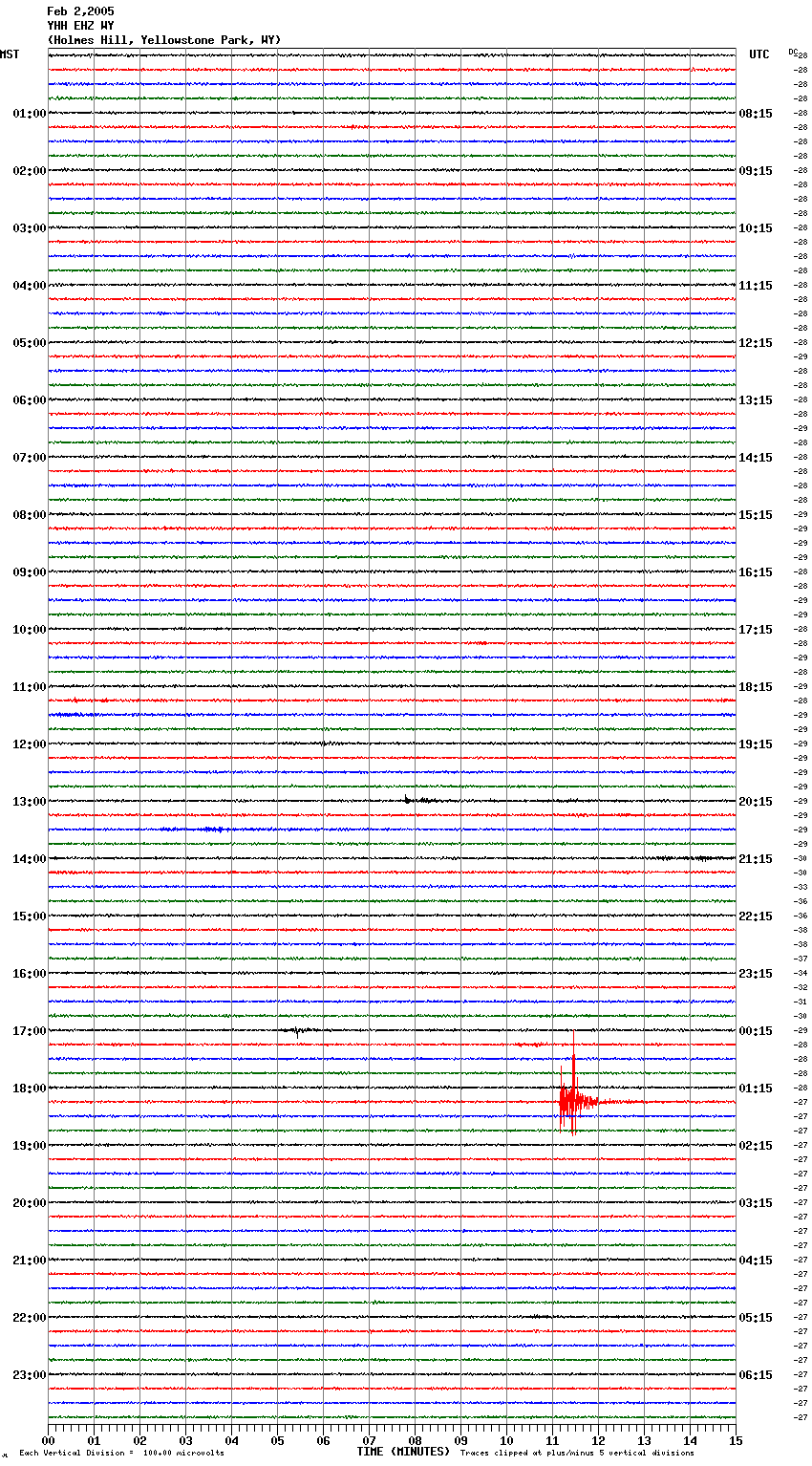Viewport: 812px width, 1466px height.
Task: Click the '13:15' UTC time label
Action: point(756,400)
